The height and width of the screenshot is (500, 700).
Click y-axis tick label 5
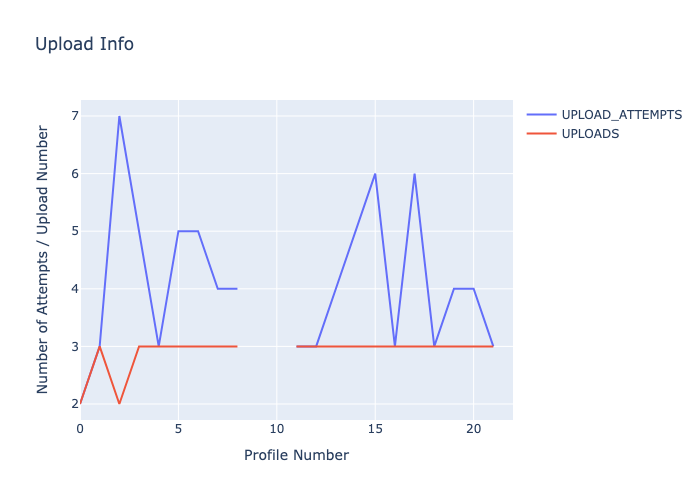73,231
